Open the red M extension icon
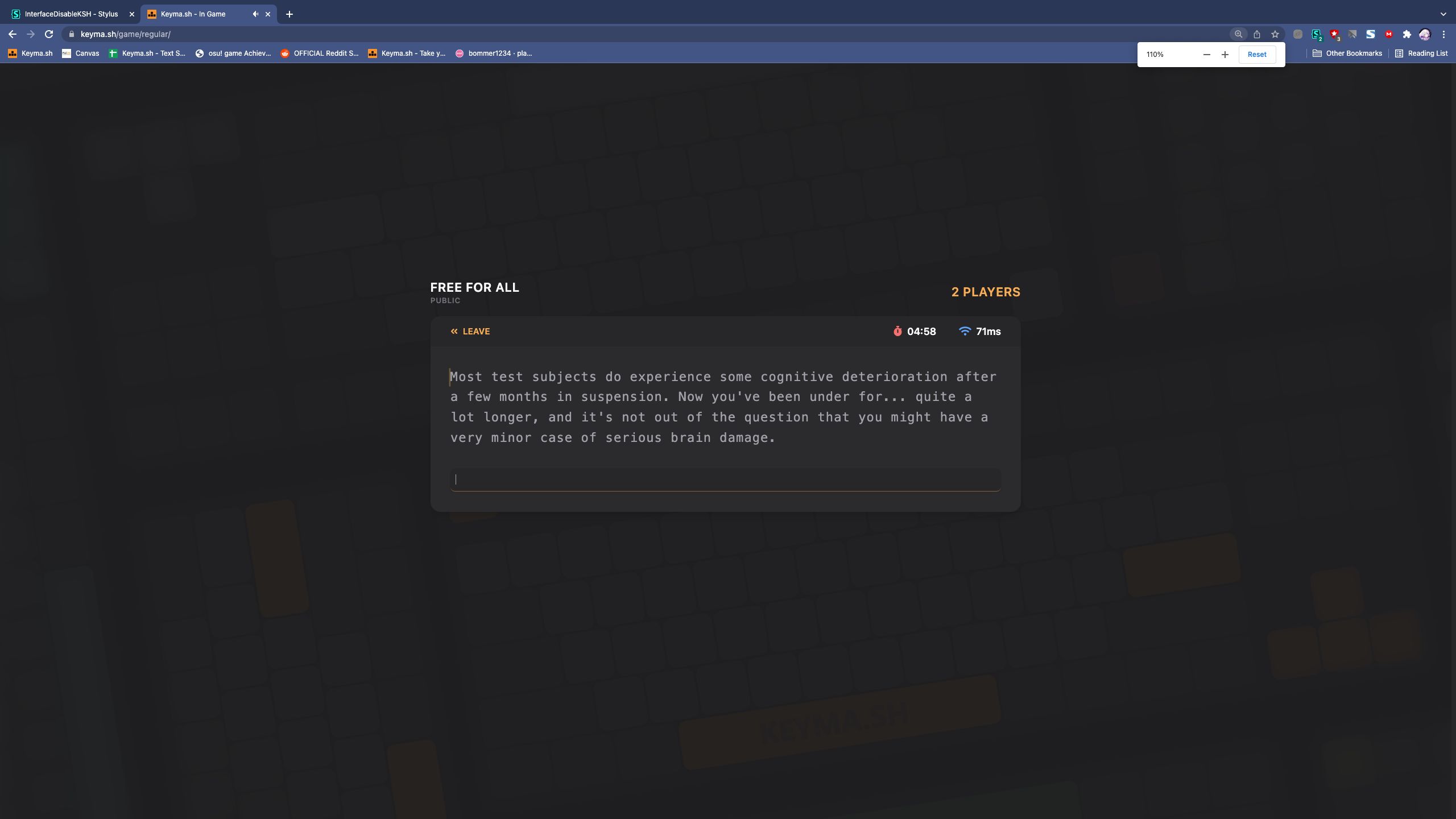Image resolution: width=1456 pixels, height=819 pixels. point(1389,34)
